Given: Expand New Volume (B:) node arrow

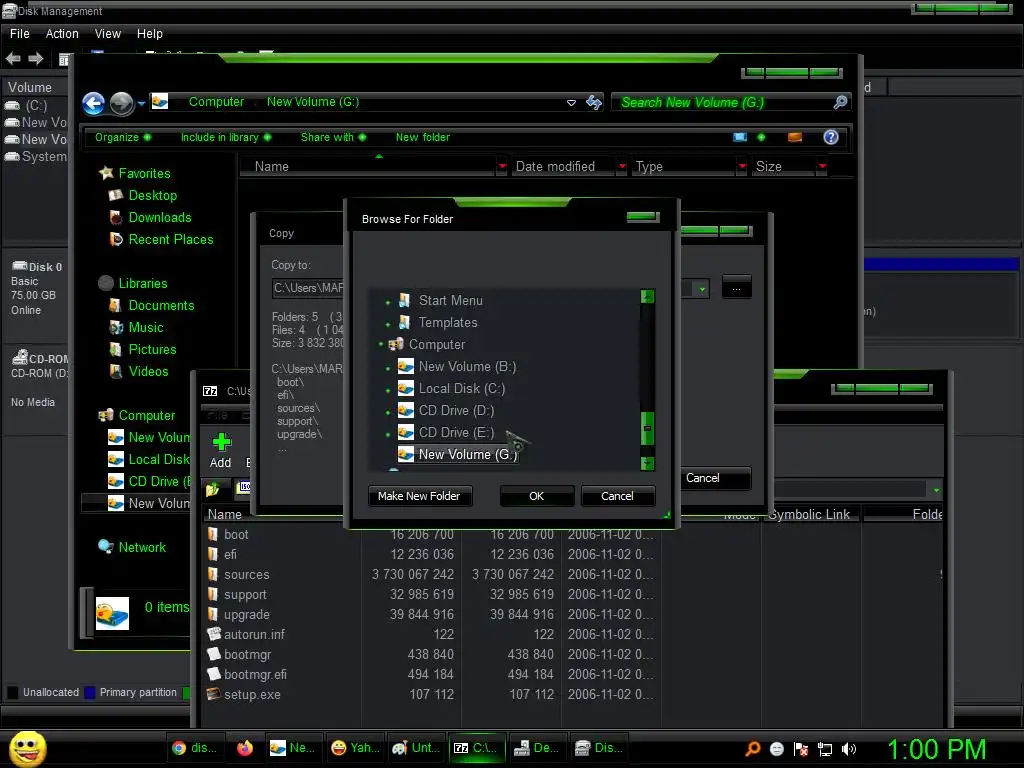Looking at the screenshot, I should [388, 368].
